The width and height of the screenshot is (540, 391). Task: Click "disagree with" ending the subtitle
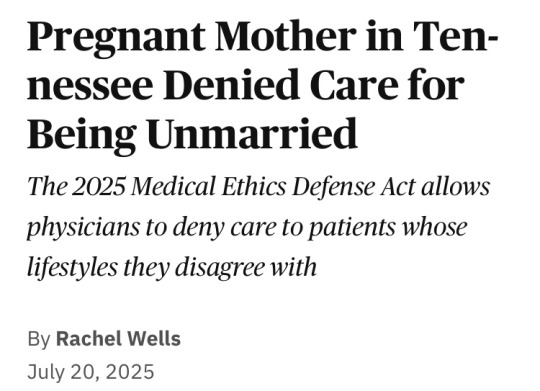246,268
